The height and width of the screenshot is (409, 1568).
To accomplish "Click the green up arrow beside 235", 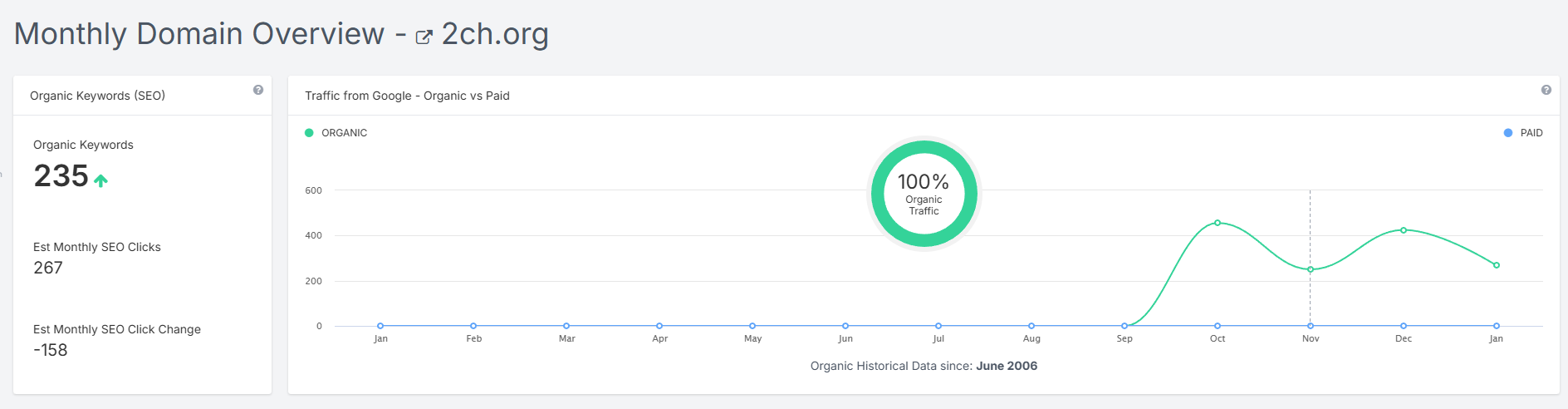I will 100,180.
